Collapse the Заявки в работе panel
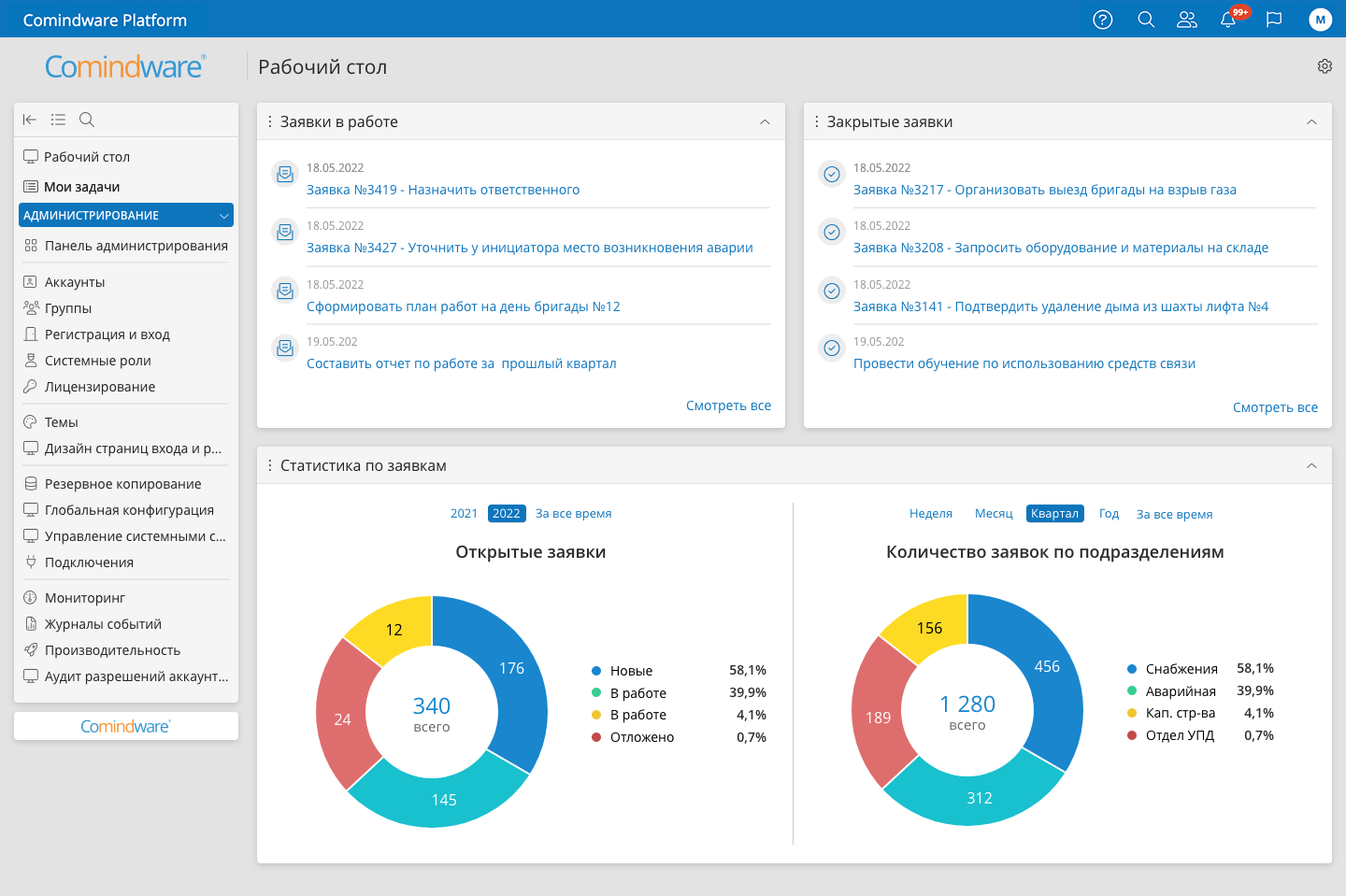The width and height of the screenshot is (1346, 896). tap(765, 122)
